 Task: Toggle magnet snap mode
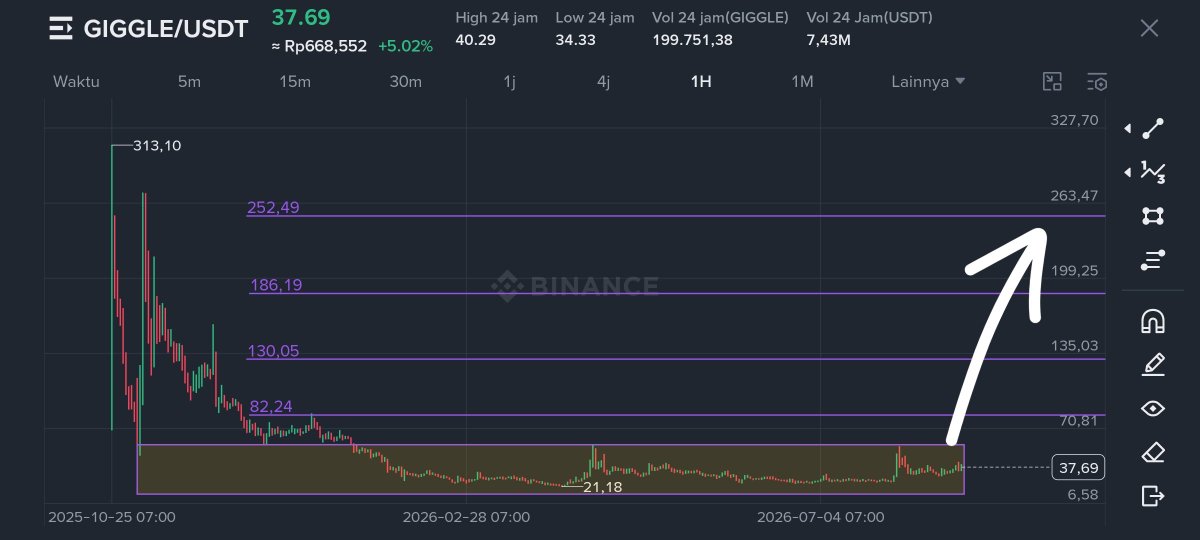tap(1153, 321)
